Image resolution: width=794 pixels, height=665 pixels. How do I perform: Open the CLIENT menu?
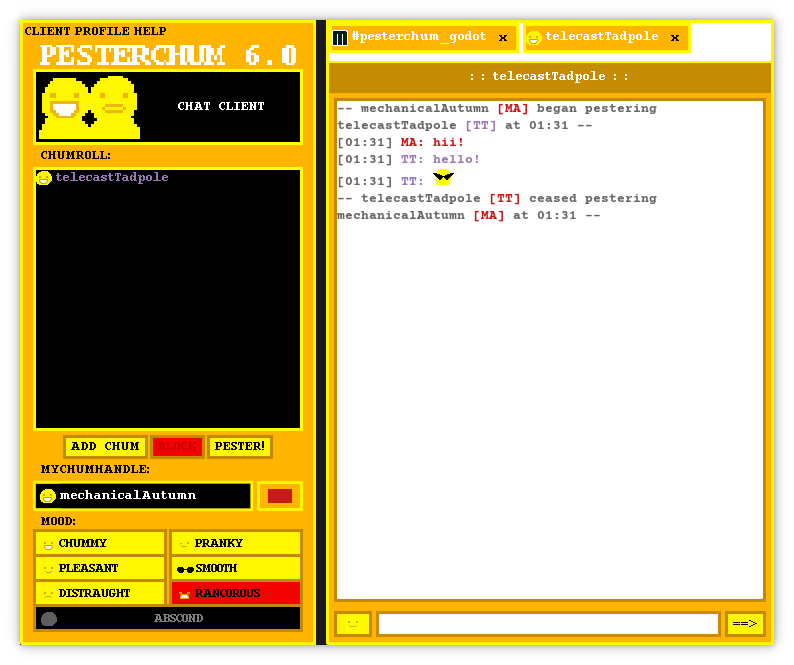(x=48, y=31)
